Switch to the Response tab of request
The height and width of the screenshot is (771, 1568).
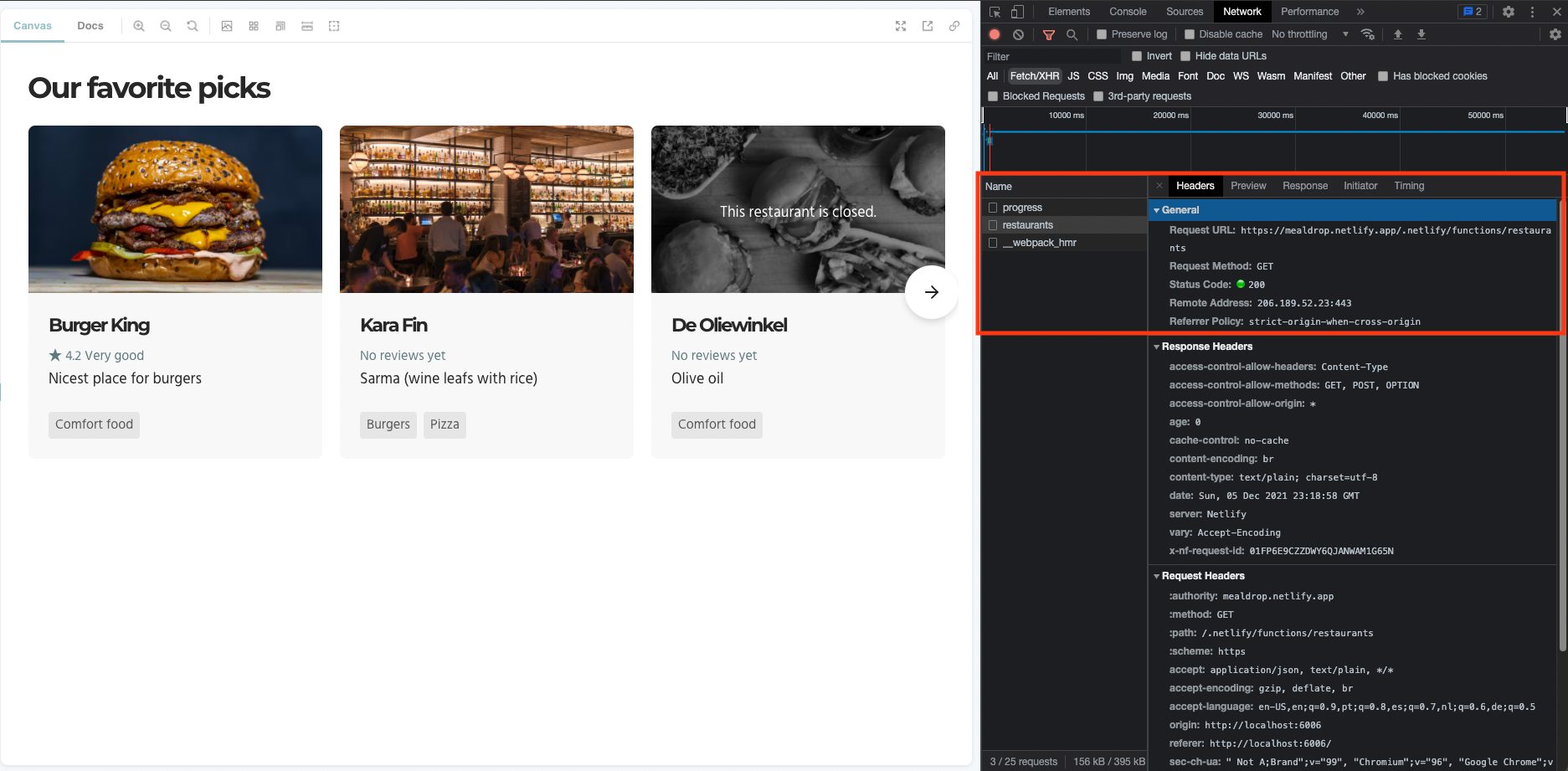click(1305, 186)
